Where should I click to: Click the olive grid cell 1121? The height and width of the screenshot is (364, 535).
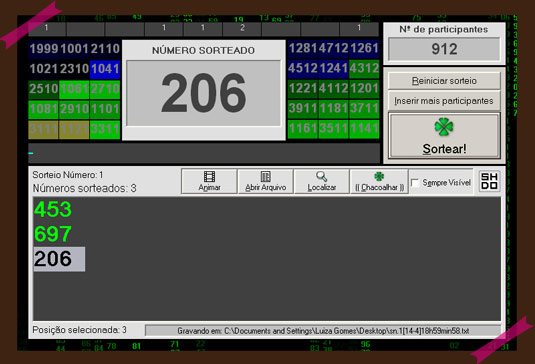click(x=74, y=129)
